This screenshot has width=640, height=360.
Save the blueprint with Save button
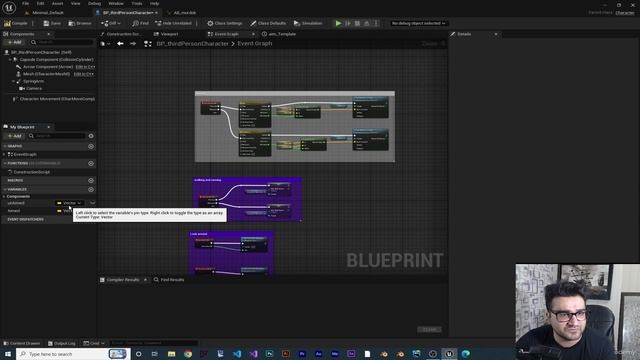(x=52, y=23)
